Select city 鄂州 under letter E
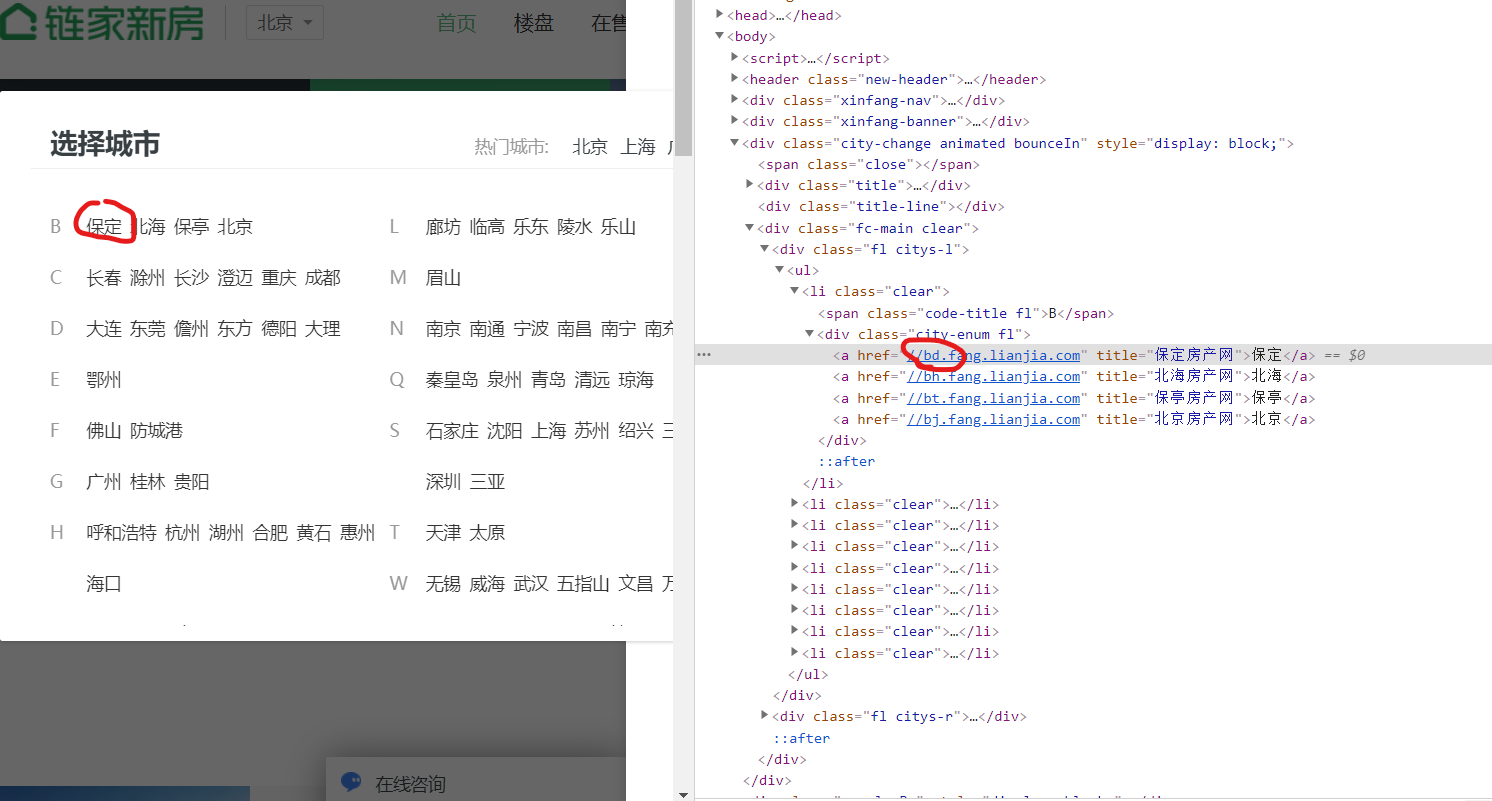The height and width of the screenshot is (801, 1492). (x=104, y=380)
